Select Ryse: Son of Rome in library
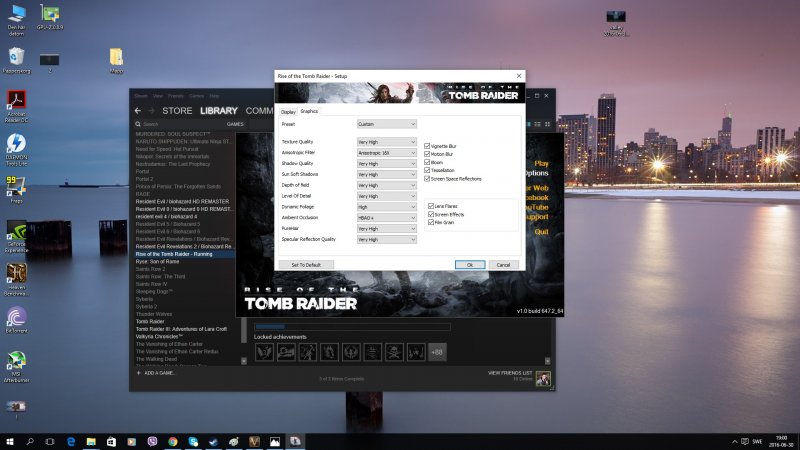This screenshot has height=450, width=800. point(157,262)
